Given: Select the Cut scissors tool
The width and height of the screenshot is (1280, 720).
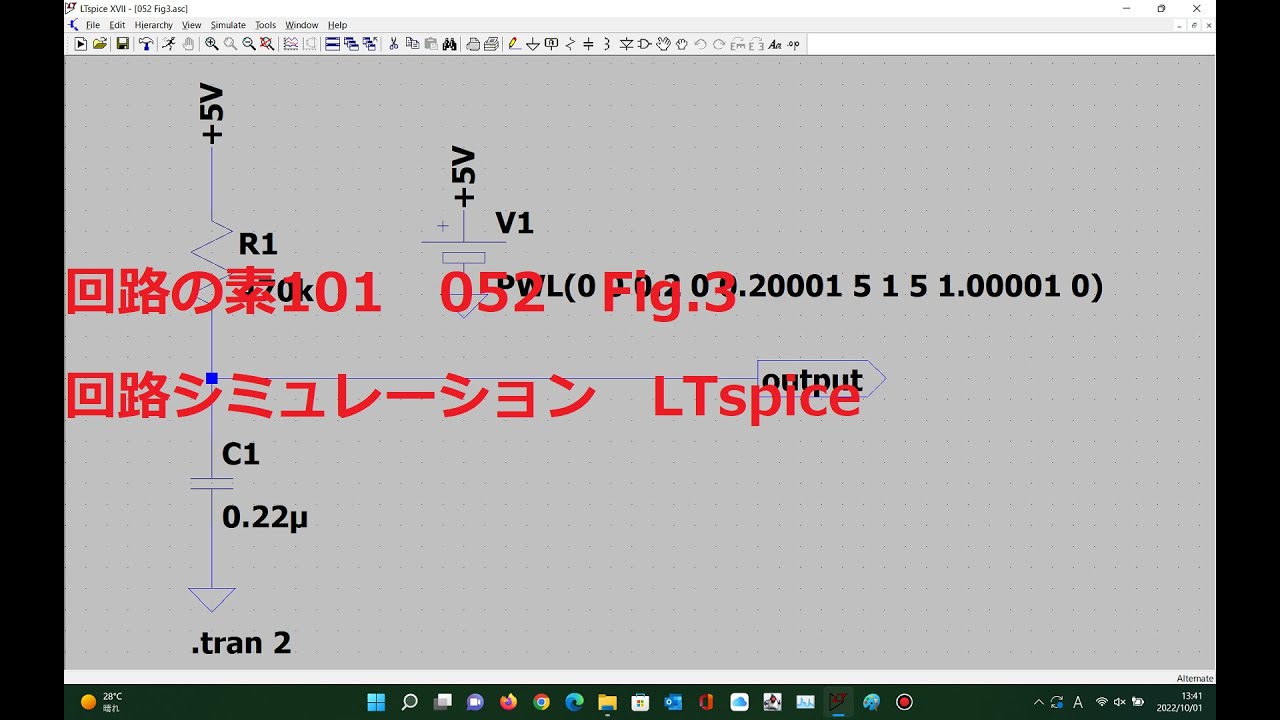Looking at the screenshot, I should [392, 44].
